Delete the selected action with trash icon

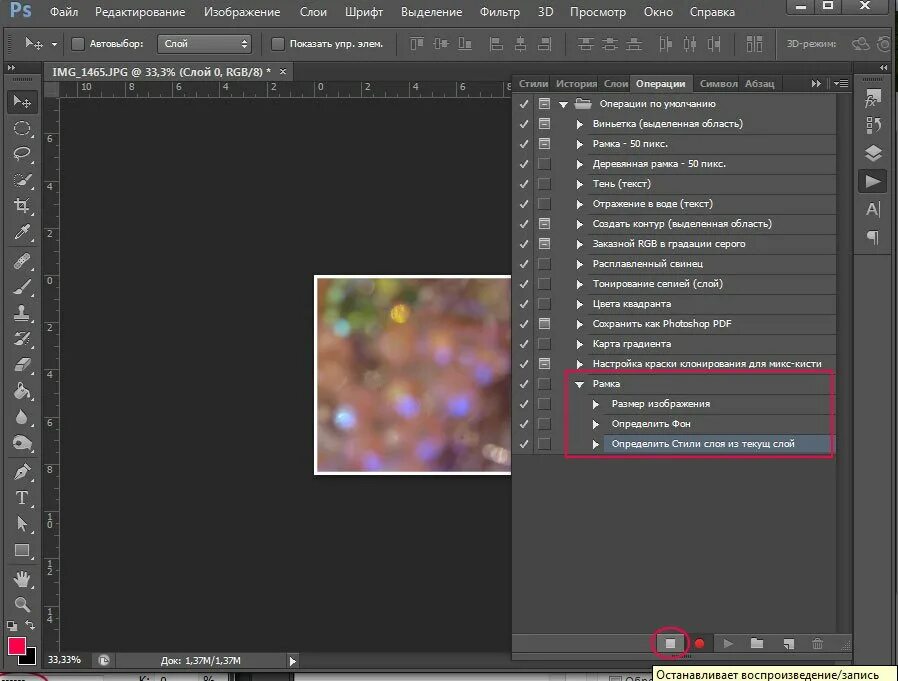pyautogui.click(x=817, y=644)
